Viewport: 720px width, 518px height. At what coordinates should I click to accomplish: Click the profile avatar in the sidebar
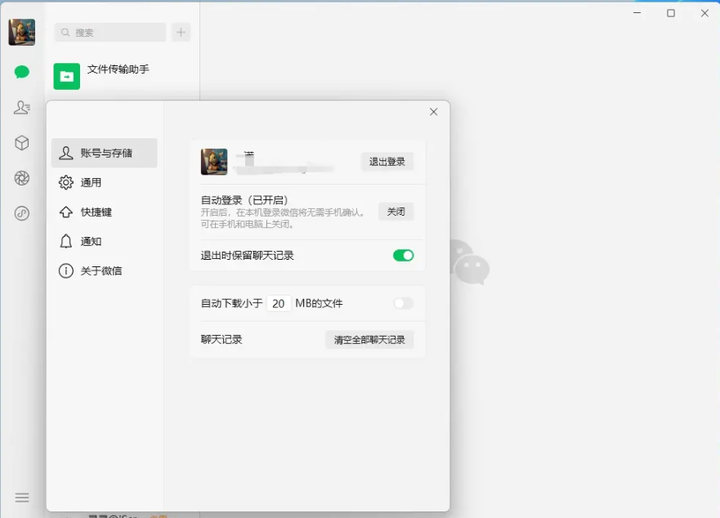22,32
